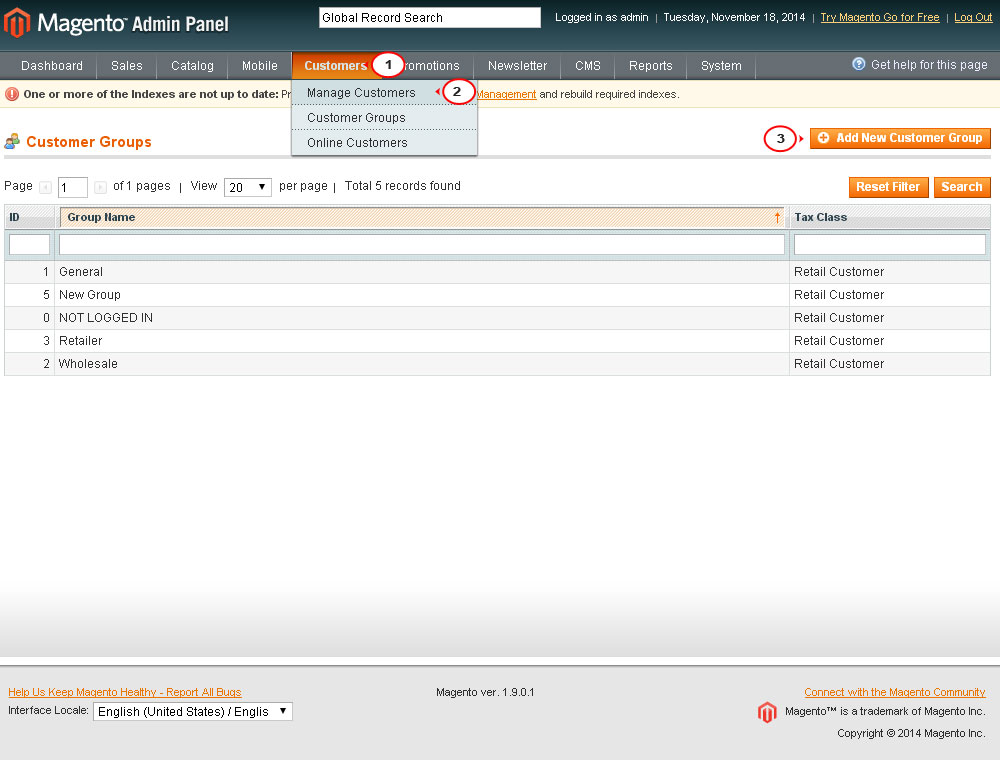Screen dimensions: 1000x760
Task: Open the Wholesale group row
Action: pos(497,364)
